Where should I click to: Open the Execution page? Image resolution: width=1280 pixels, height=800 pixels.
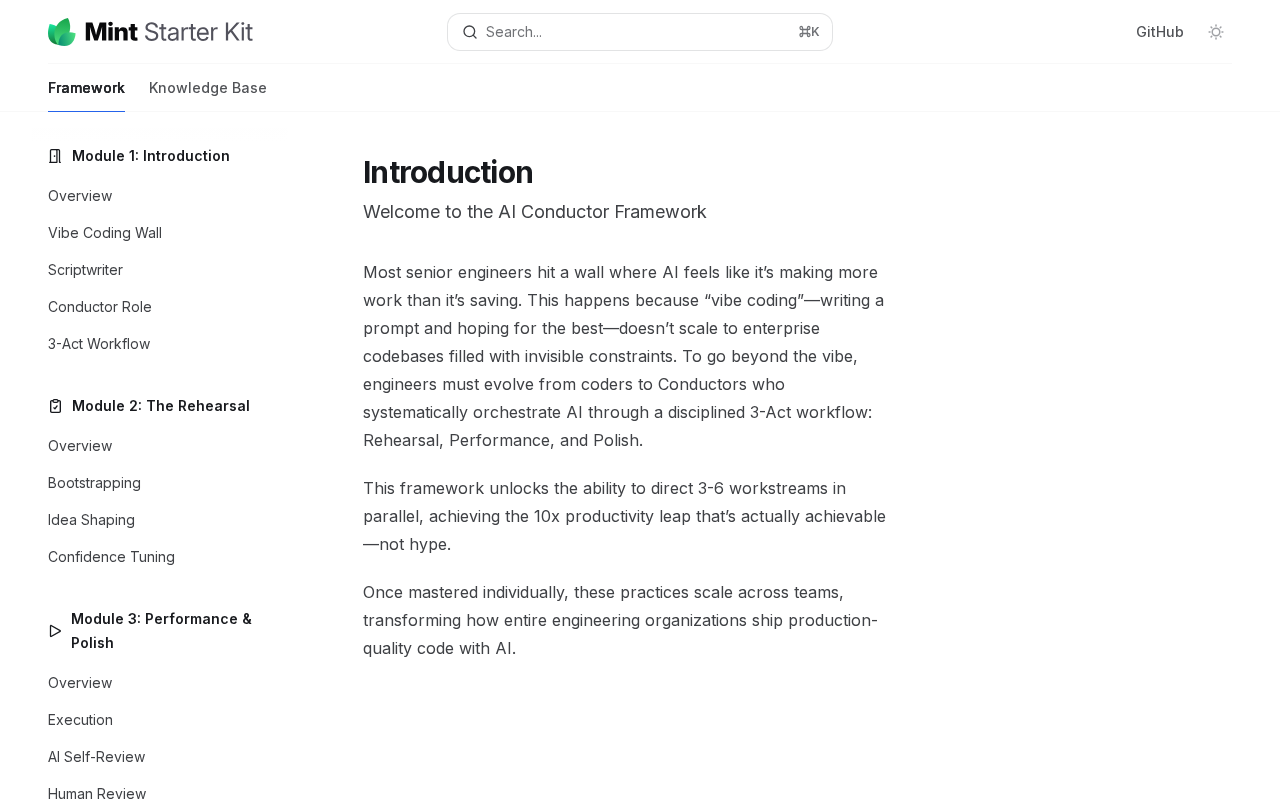coord(80,720)
